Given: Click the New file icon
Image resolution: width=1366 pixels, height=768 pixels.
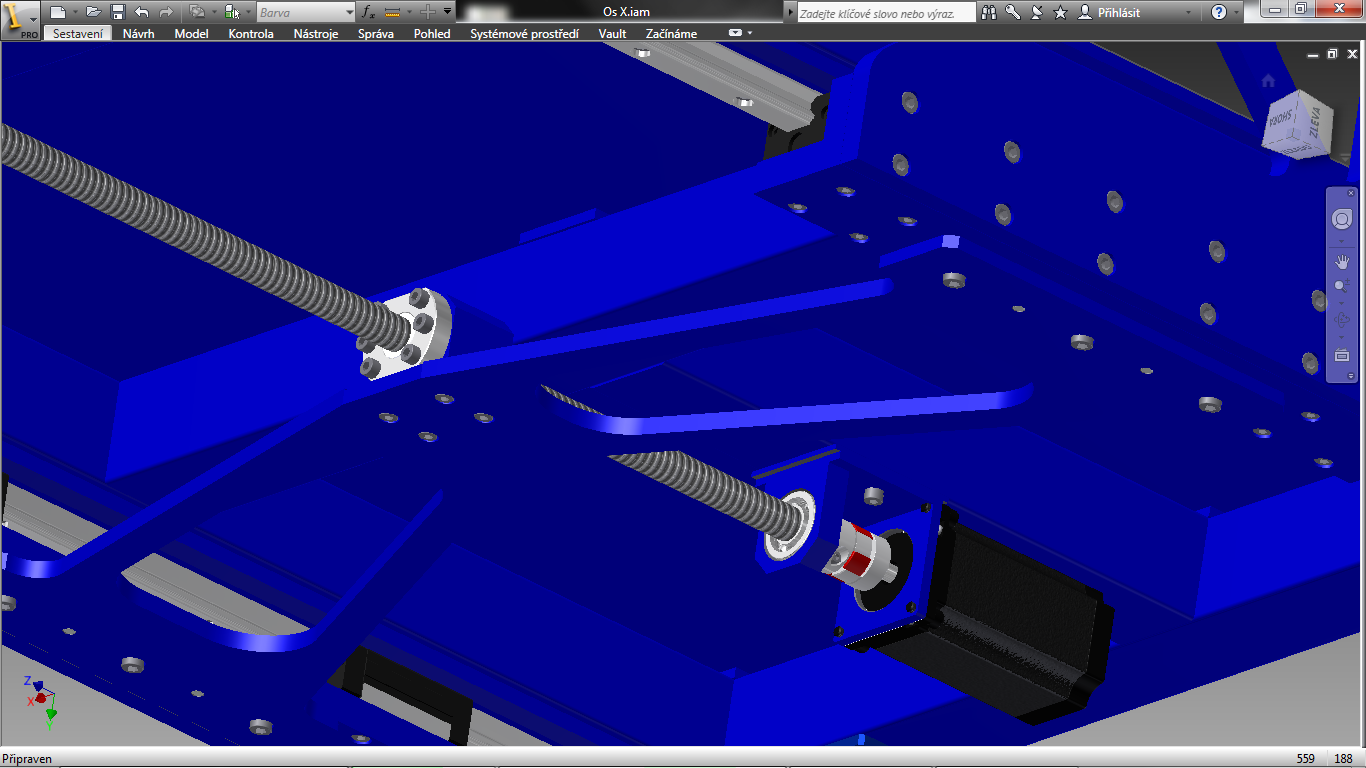Looking at the screenshot, I should click(x=58, y=12).
